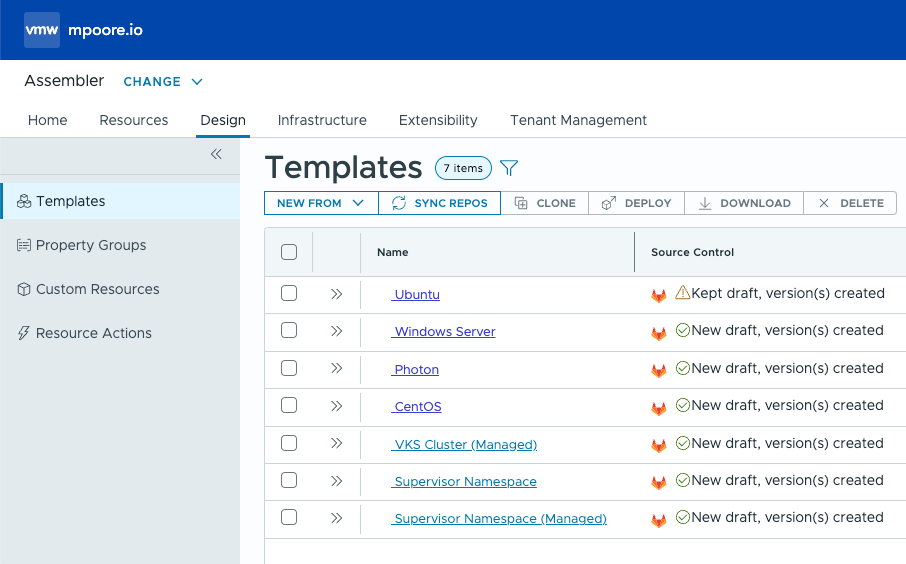The height and width of the screenshot is (564, 906).
Task: Collapse the sidebar with double-chevron icon
Action: 216,154
